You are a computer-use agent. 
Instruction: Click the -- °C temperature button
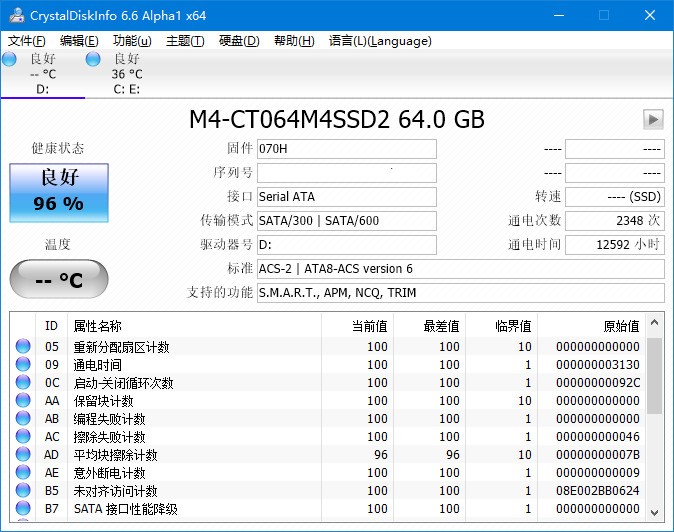[x=59, y=279]
